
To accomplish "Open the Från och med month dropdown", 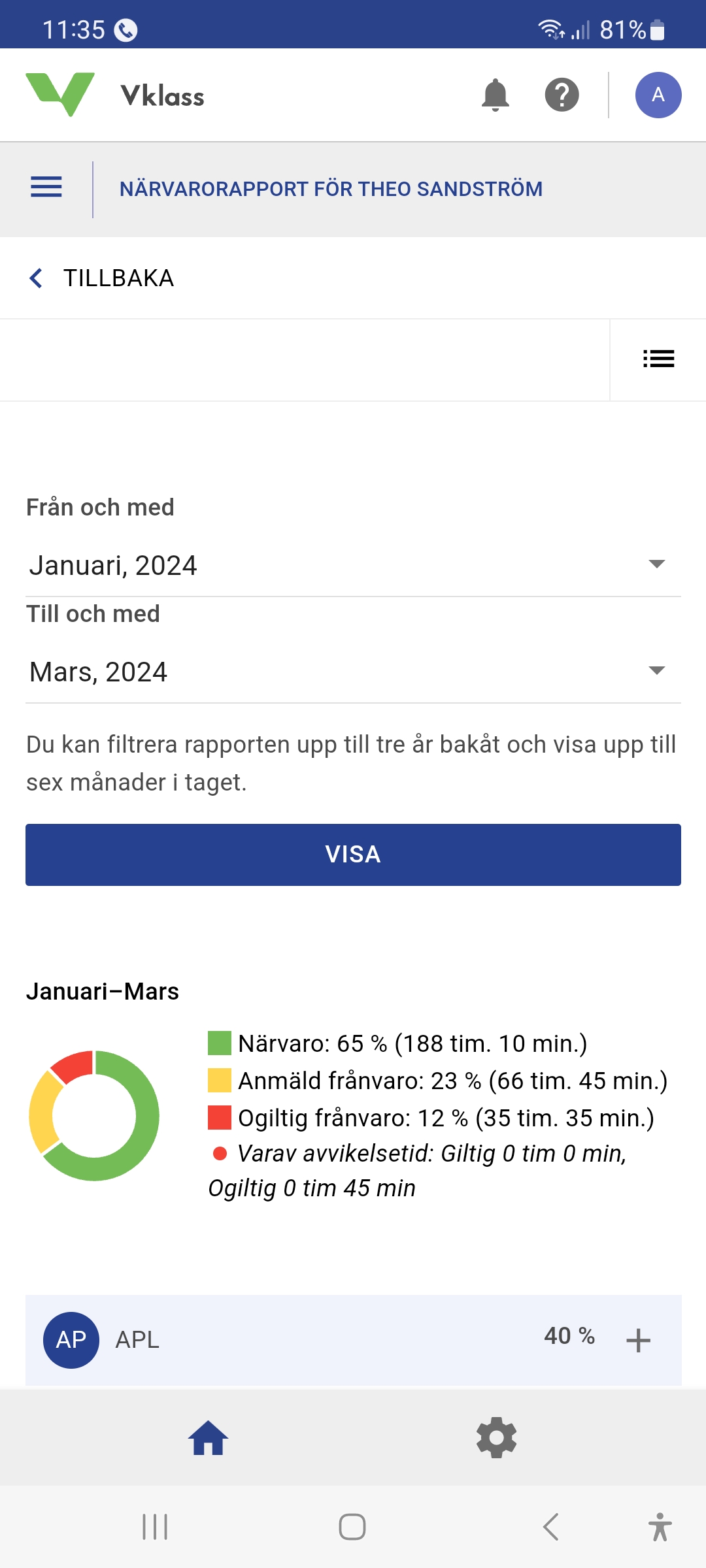I will point(353,565).
